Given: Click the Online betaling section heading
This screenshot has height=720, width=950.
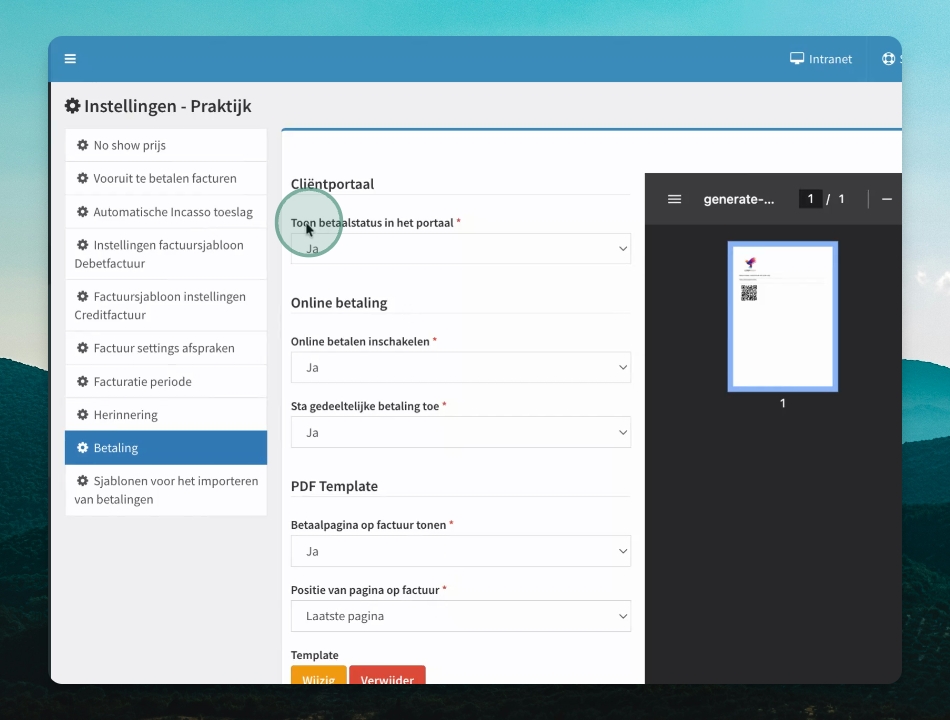Looking at the screenshot, I should 339,302.
